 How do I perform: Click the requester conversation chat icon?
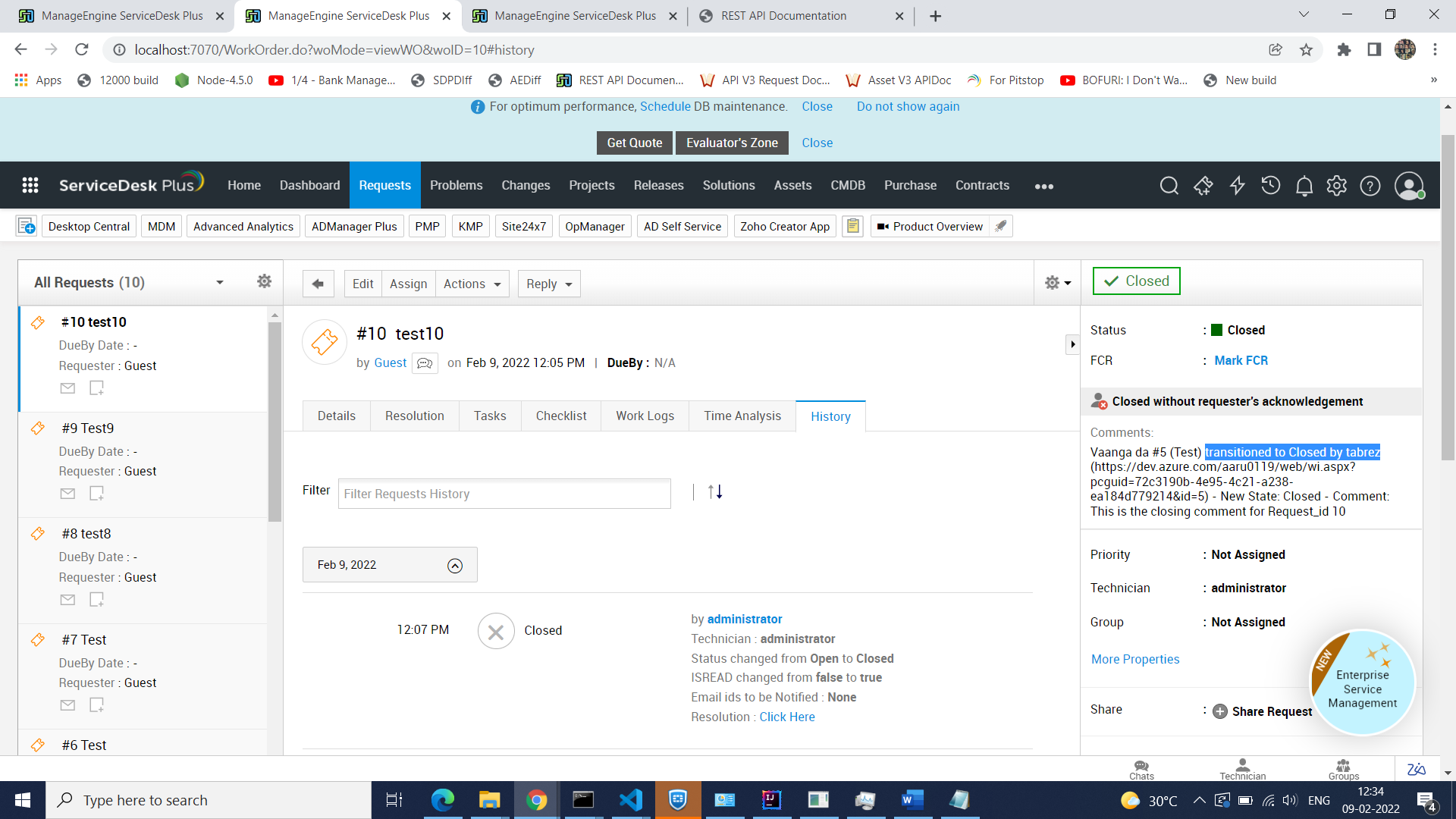(x=425, y=363)
